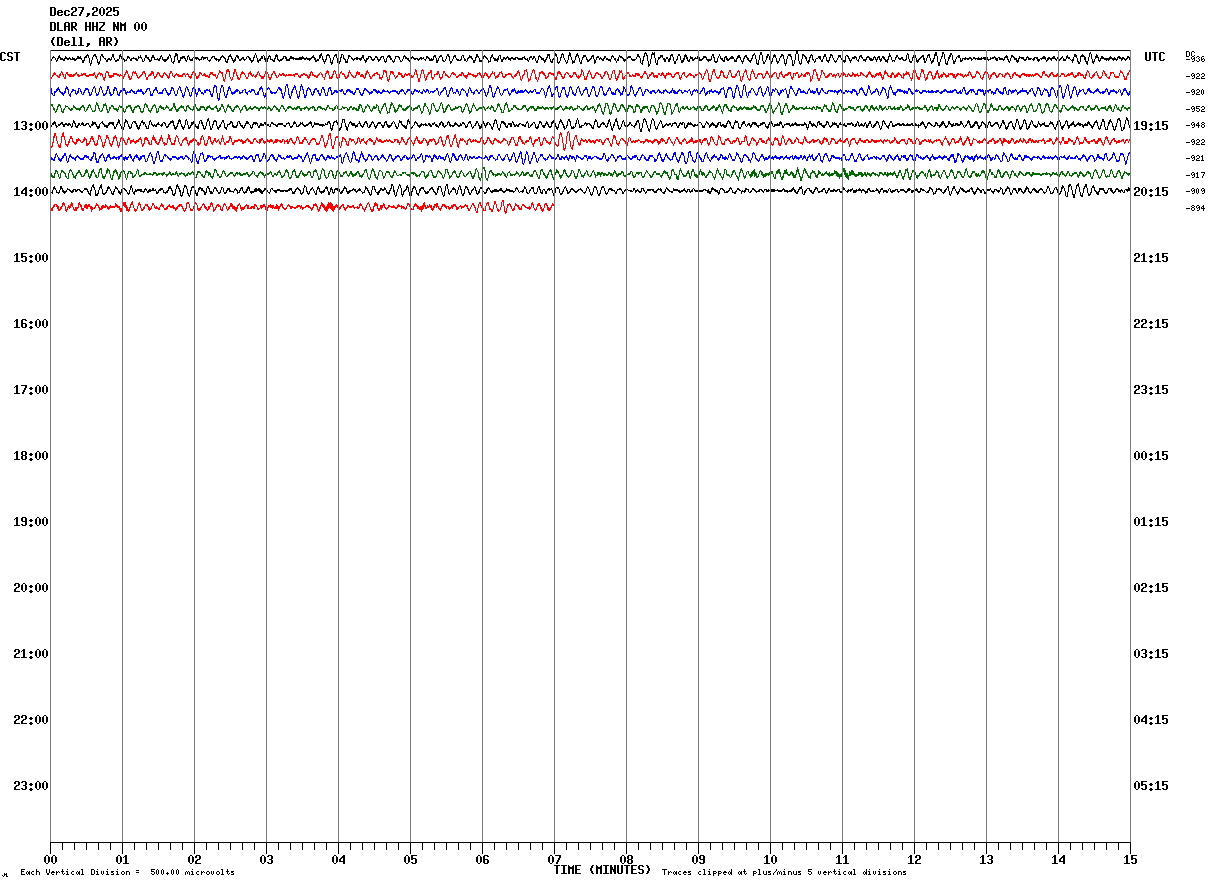Click the 19:00 CST time label

(x=31, y=522)
